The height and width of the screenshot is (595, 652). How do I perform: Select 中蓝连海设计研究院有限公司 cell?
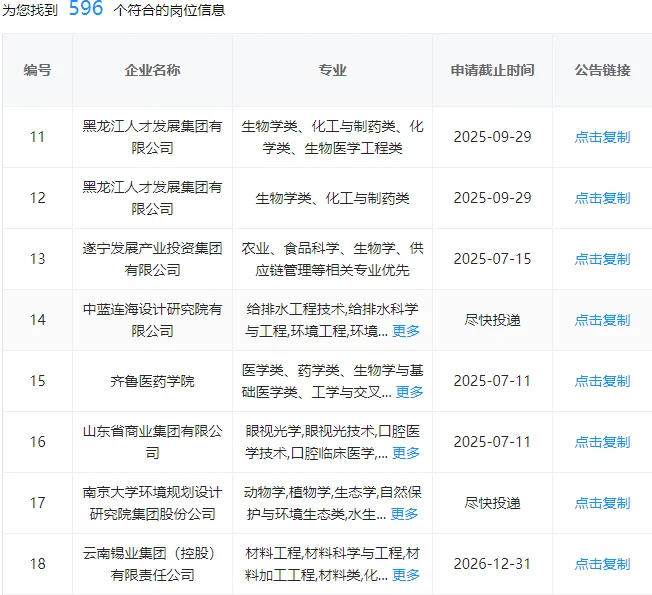point(152,320)
